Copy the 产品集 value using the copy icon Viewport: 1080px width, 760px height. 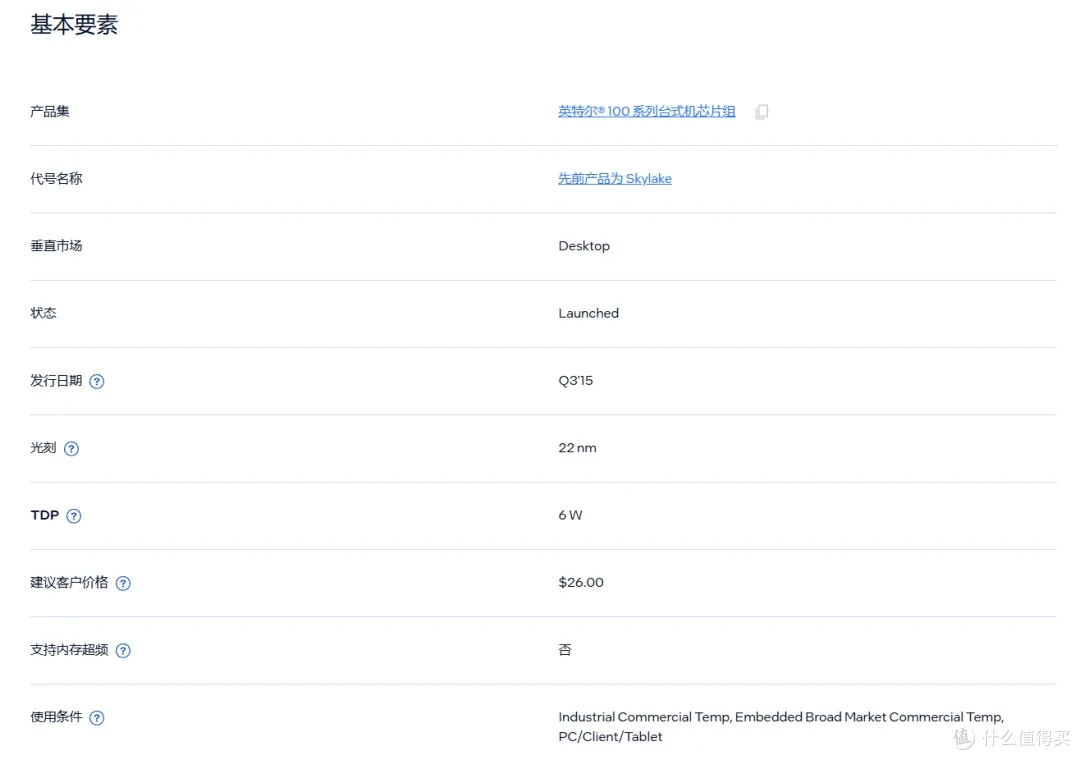click(762, 112)
